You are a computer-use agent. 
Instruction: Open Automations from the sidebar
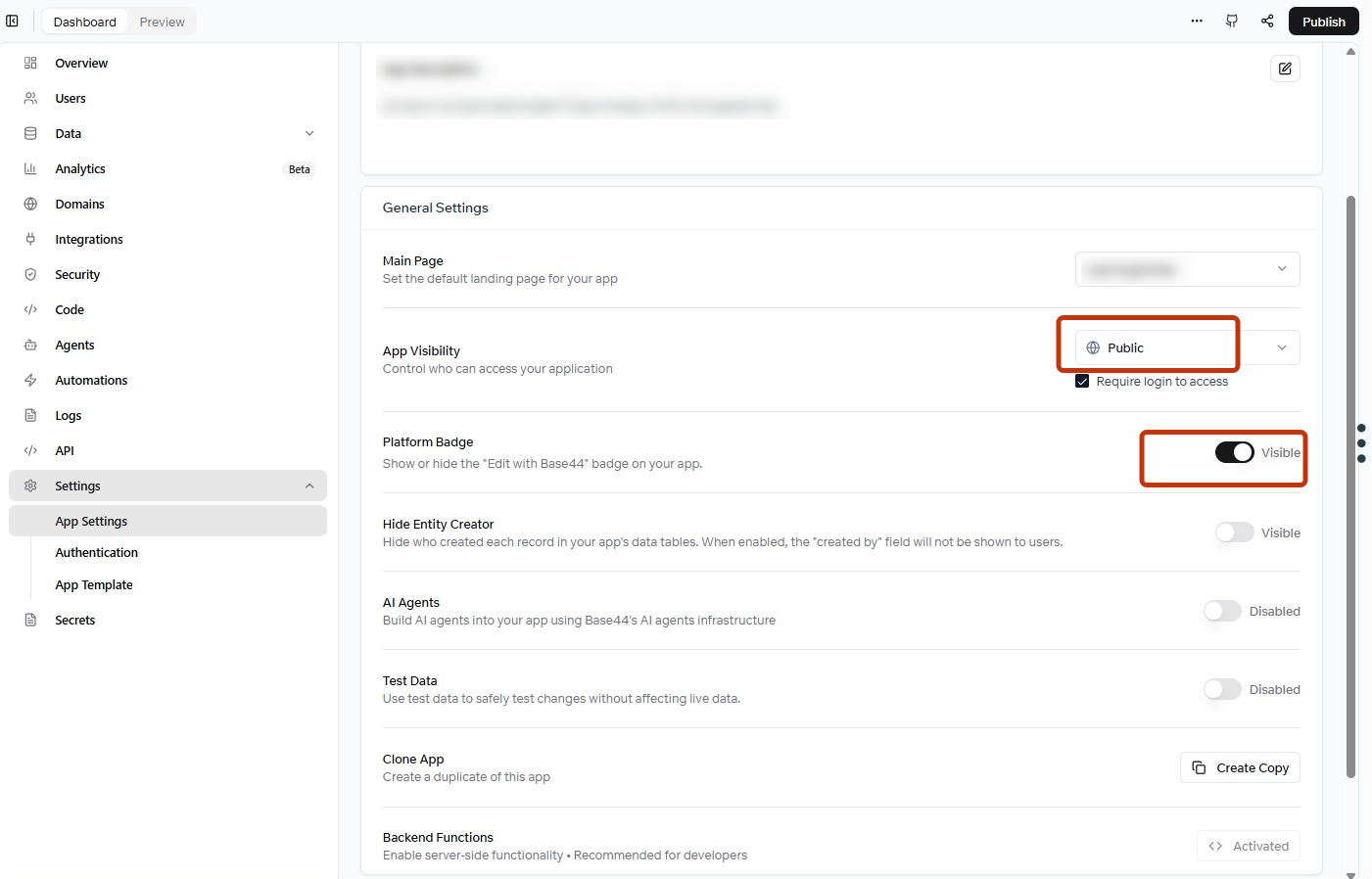(x=91, y=381)
